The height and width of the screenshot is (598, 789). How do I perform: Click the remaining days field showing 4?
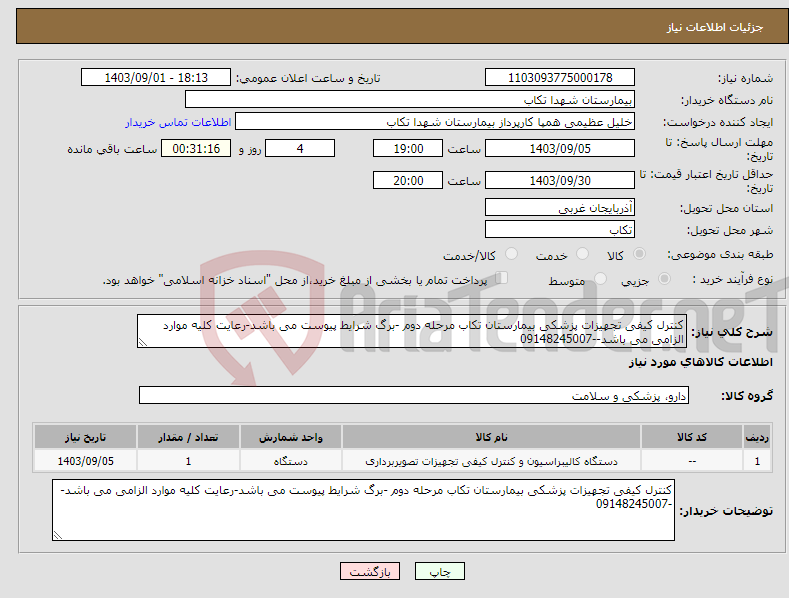click(x=300, y=148)
